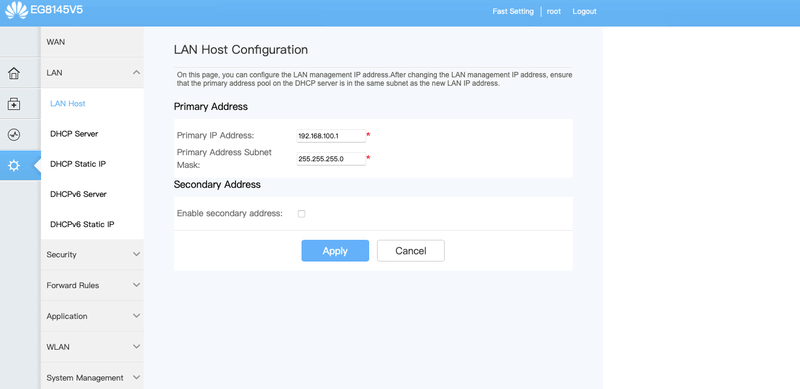Click the EG8145V5 model name
Image resolution: width=800 pixels, height=389 pixels.
tap(57, 10)
